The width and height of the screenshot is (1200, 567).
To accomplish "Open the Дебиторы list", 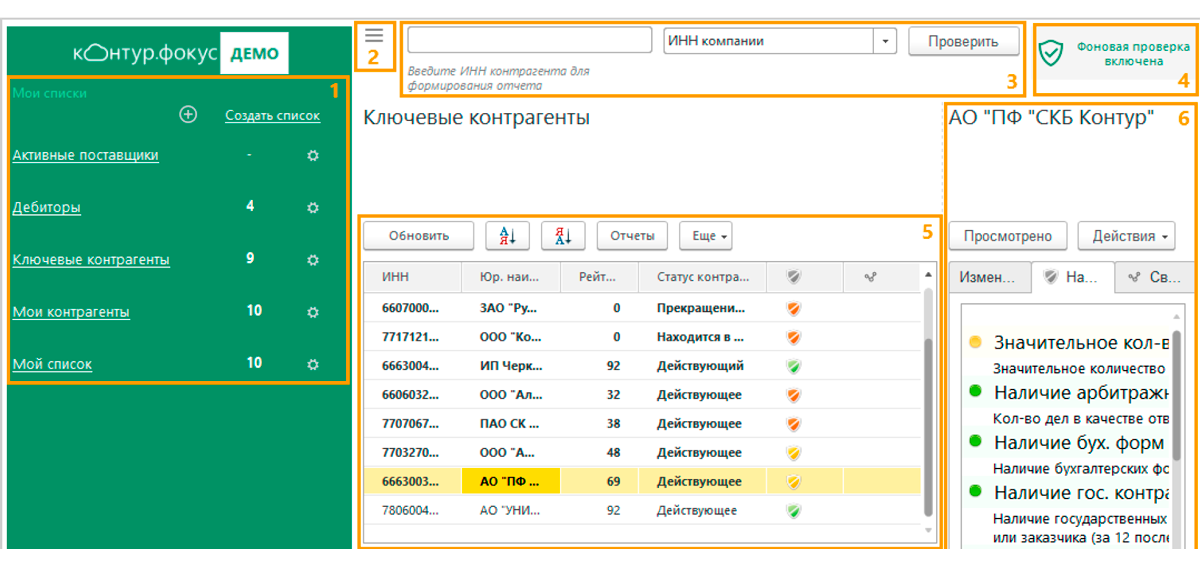I will [x=46, y=207].
